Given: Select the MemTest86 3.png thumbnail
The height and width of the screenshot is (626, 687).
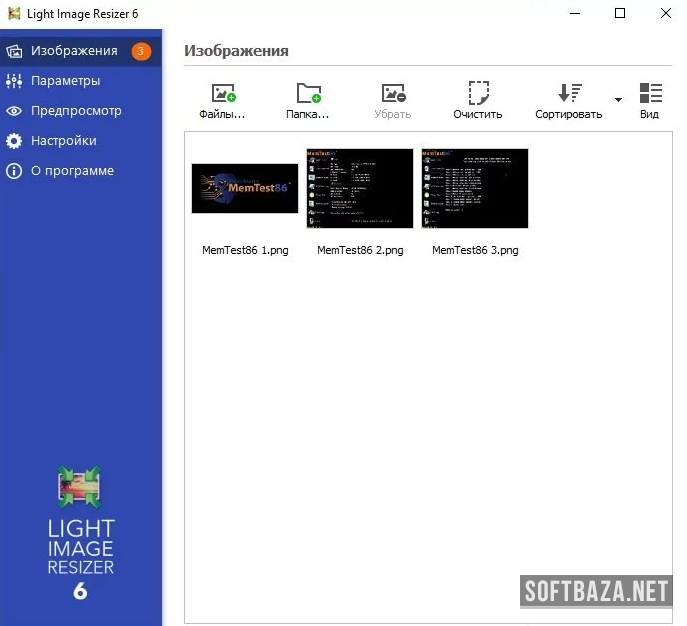Looking at the screenshot, I should 475,189.
